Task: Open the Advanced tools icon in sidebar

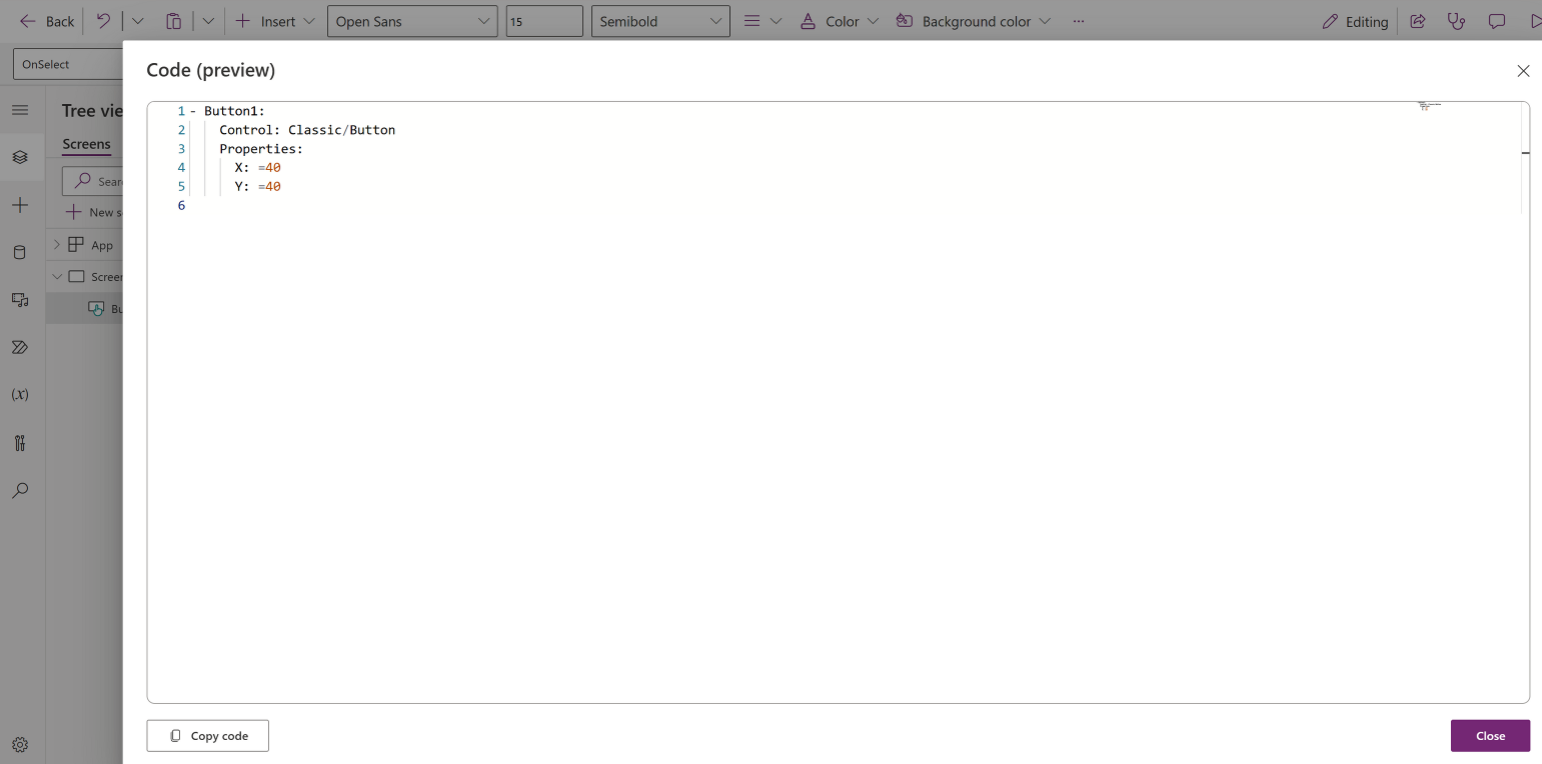Action: pos(20,443)
